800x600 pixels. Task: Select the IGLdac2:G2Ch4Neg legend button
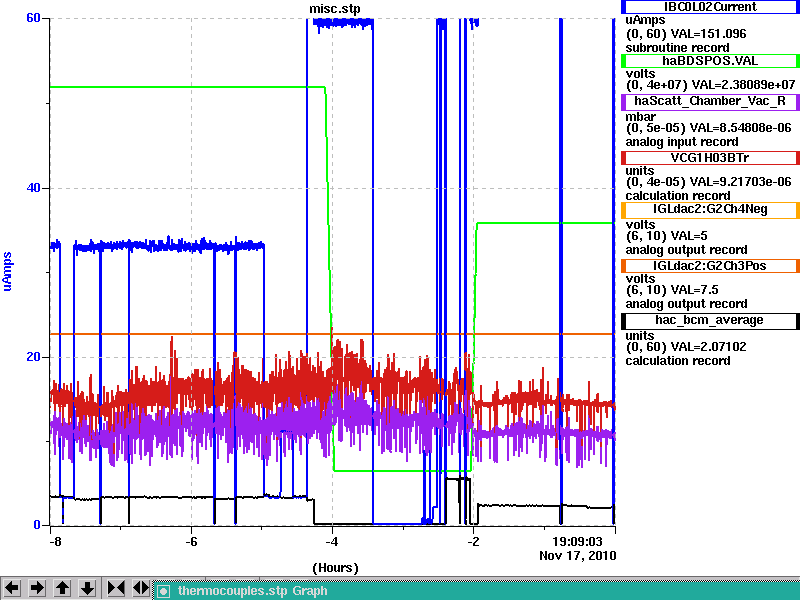(710, 209)
